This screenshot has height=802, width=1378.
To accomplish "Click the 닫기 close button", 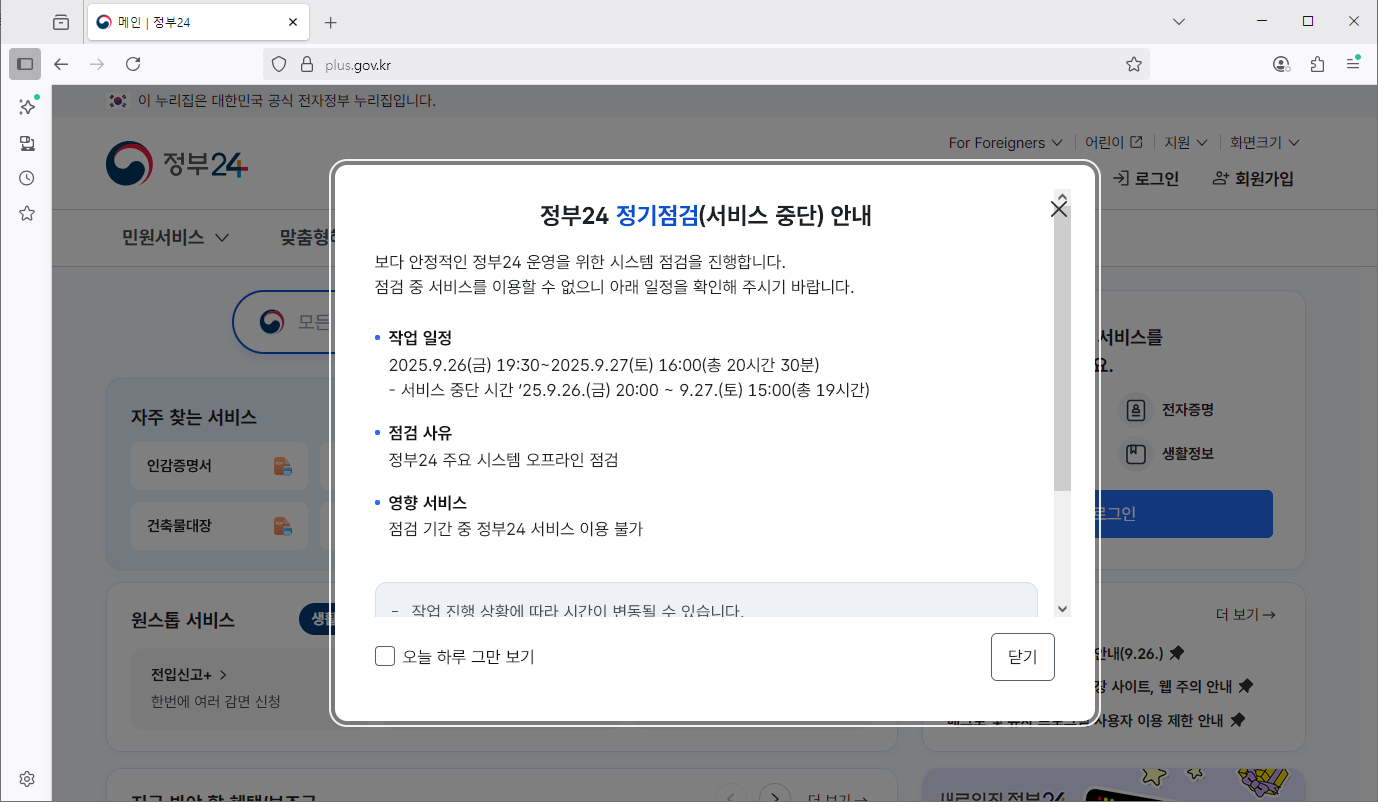I will (1022, 656).
